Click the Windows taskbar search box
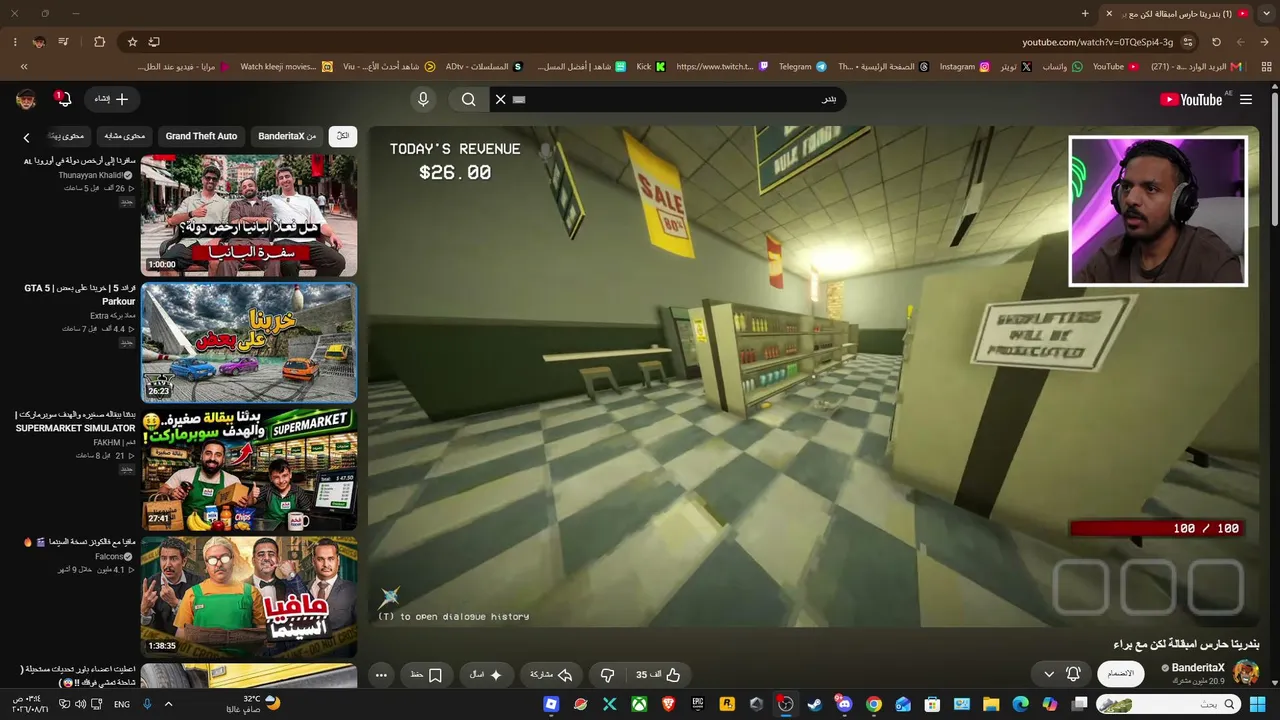The height and width of the screenshot is (720, 1280). click(1167, 704)
